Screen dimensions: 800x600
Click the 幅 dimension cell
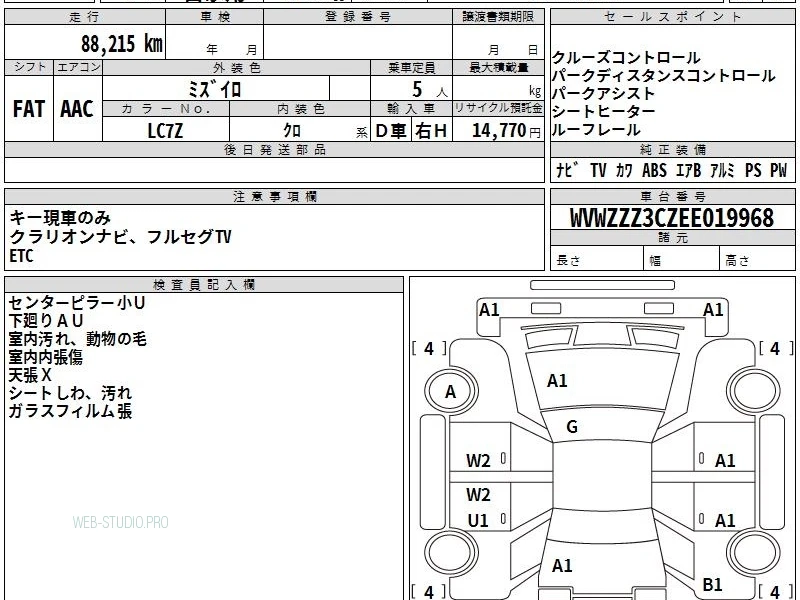682,258
